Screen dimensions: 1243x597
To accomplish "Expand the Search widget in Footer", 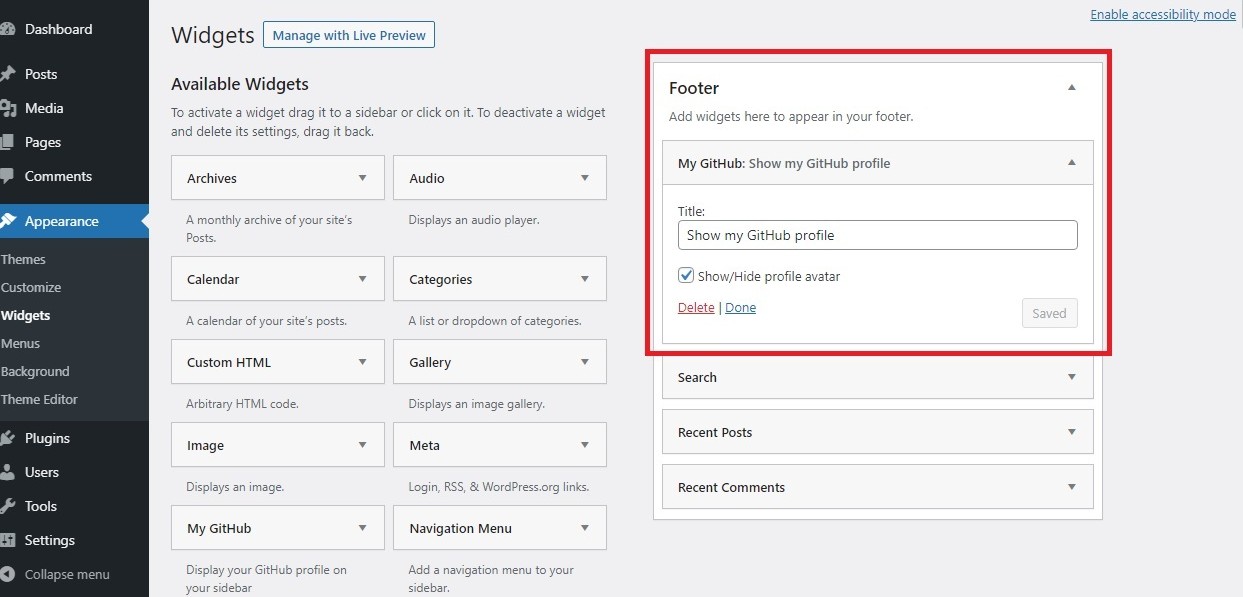I will 1071,377.
